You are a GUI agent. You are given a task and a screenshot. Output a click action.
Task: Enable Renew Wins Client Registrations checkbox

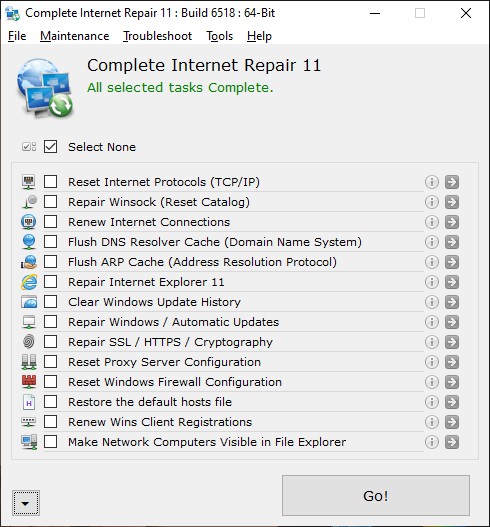pos(50,422)
